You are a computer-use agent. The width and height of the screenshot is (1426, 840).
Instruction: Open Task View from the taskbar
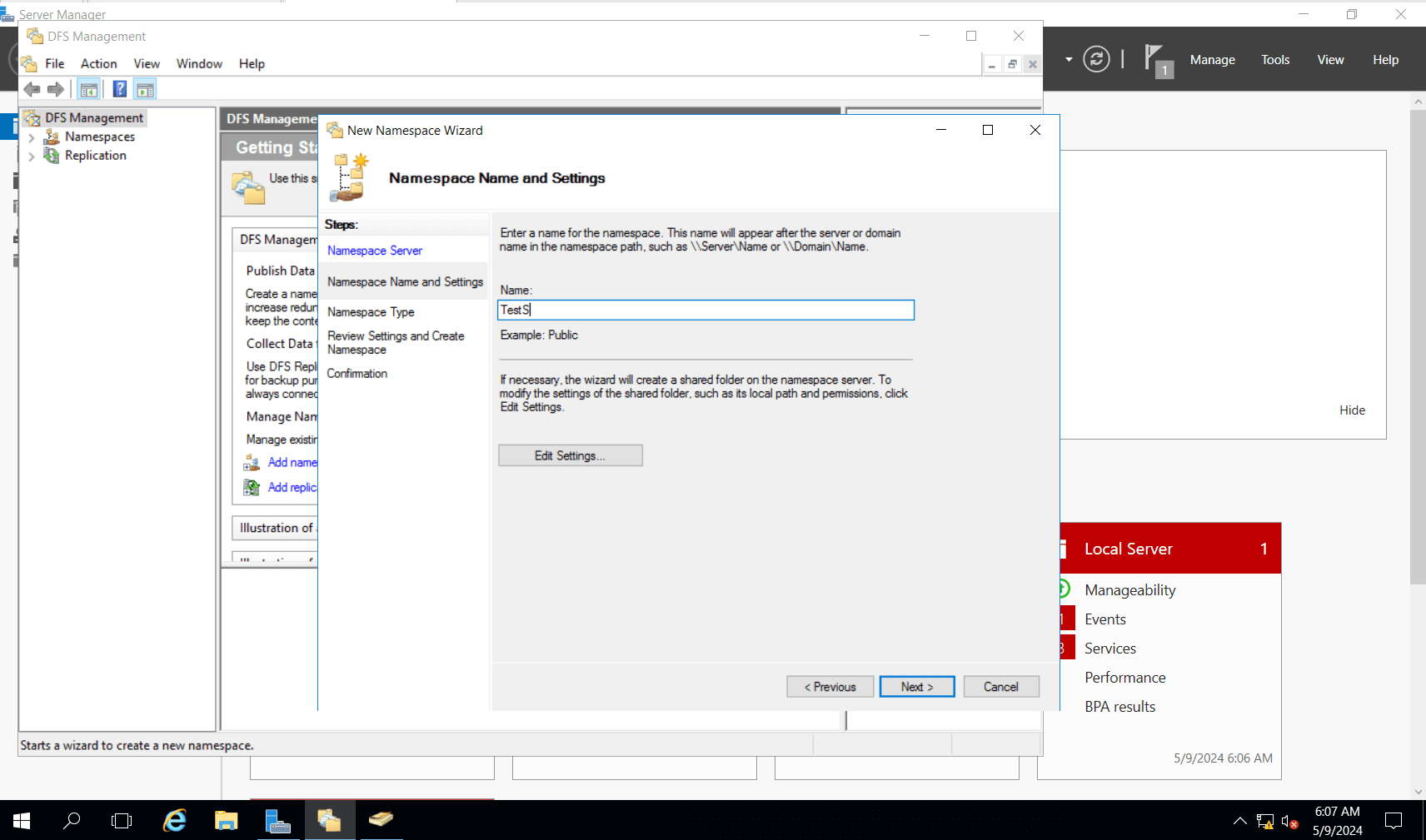tap(122, 821)
